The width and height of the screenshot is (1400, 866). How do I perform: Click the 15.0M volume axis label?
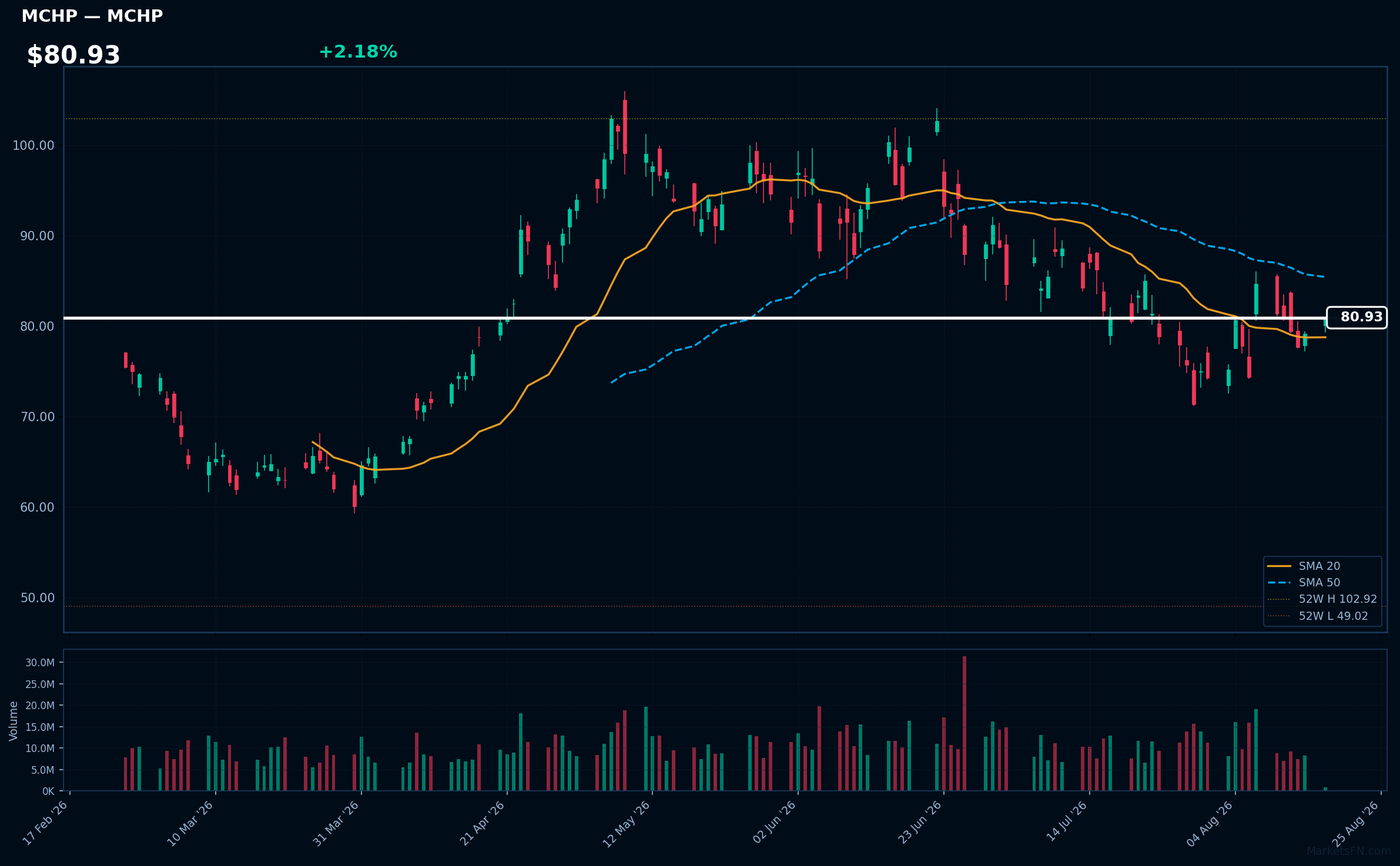[x=40, y=727]
